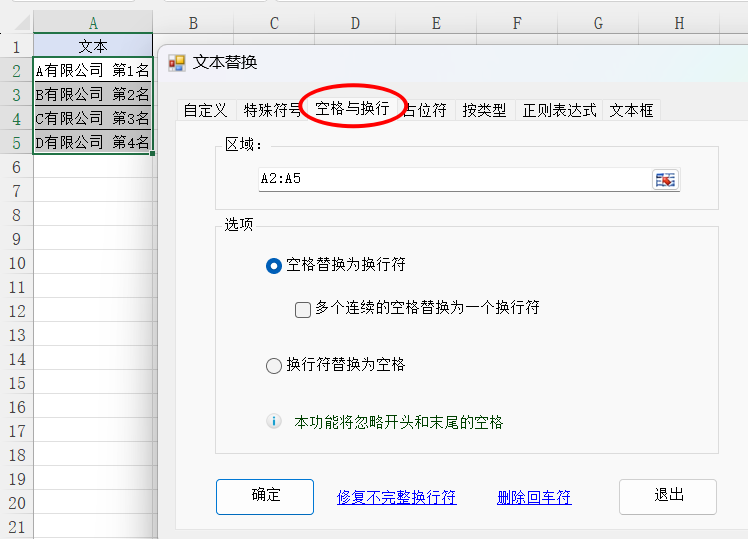
Task: Select the column A header
Action: point(93,23)
